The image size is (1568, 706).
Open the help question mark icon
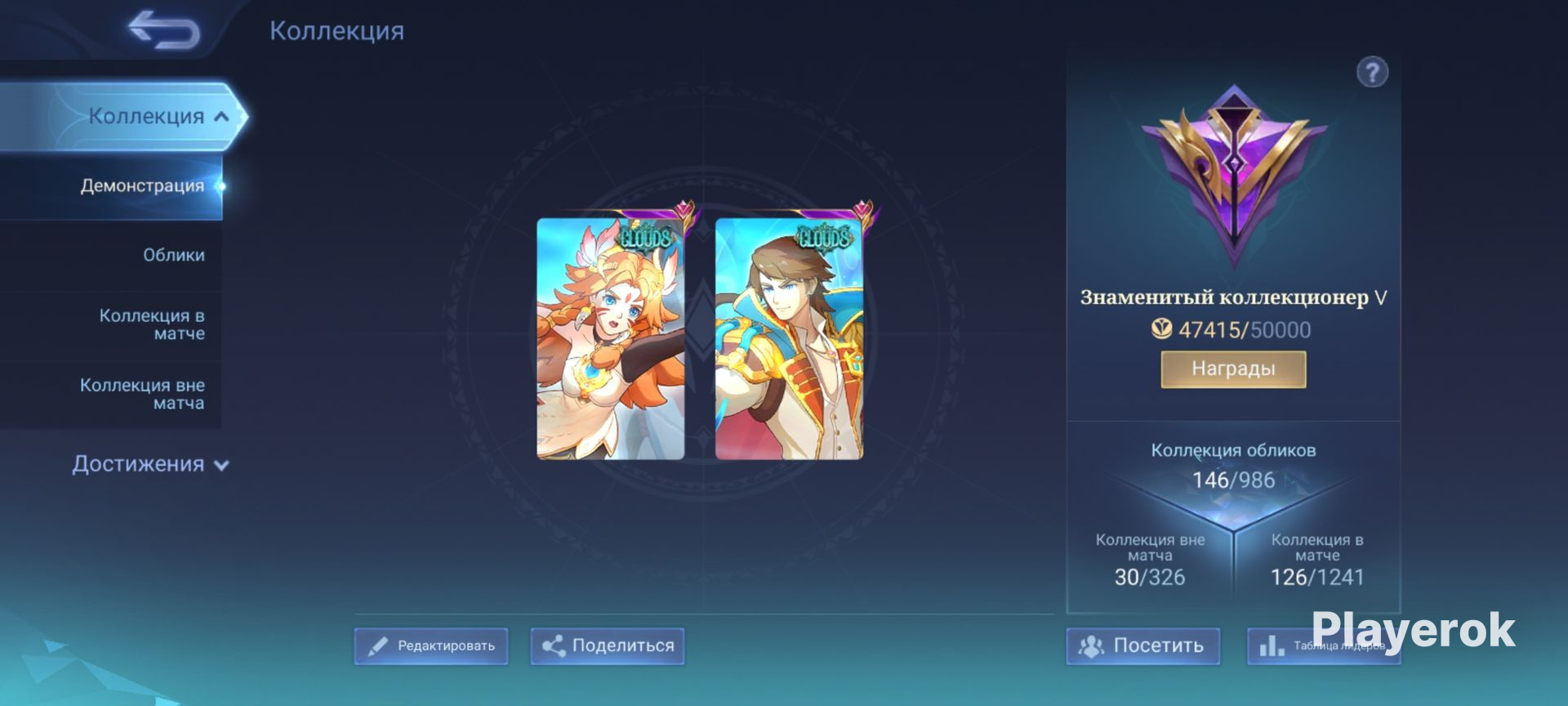tap(1372, 72)
